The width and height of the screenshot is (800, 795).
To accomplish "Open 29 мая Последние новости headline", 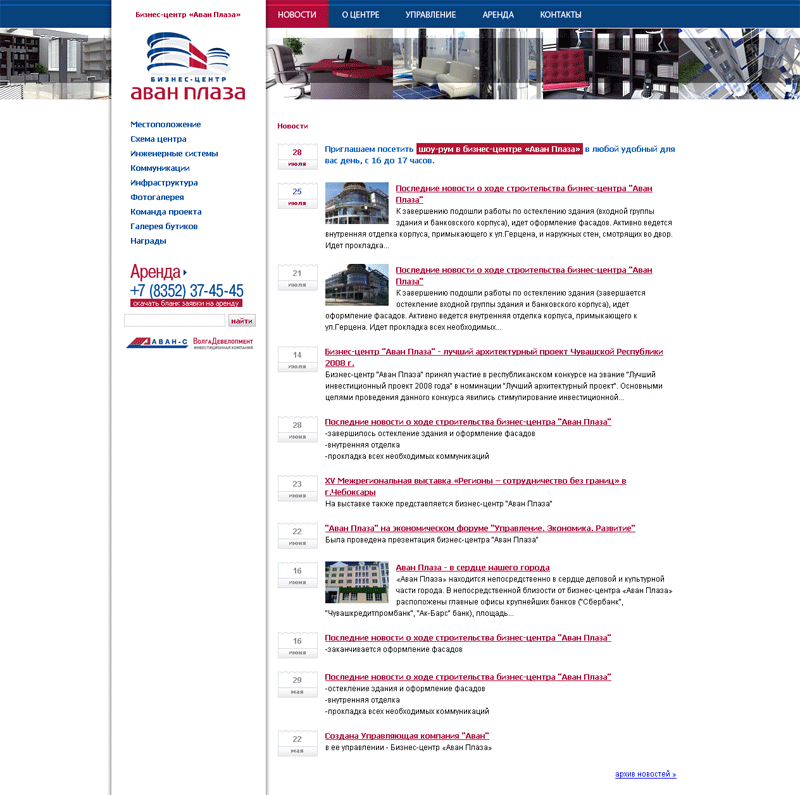I will (x=468, y=677).
